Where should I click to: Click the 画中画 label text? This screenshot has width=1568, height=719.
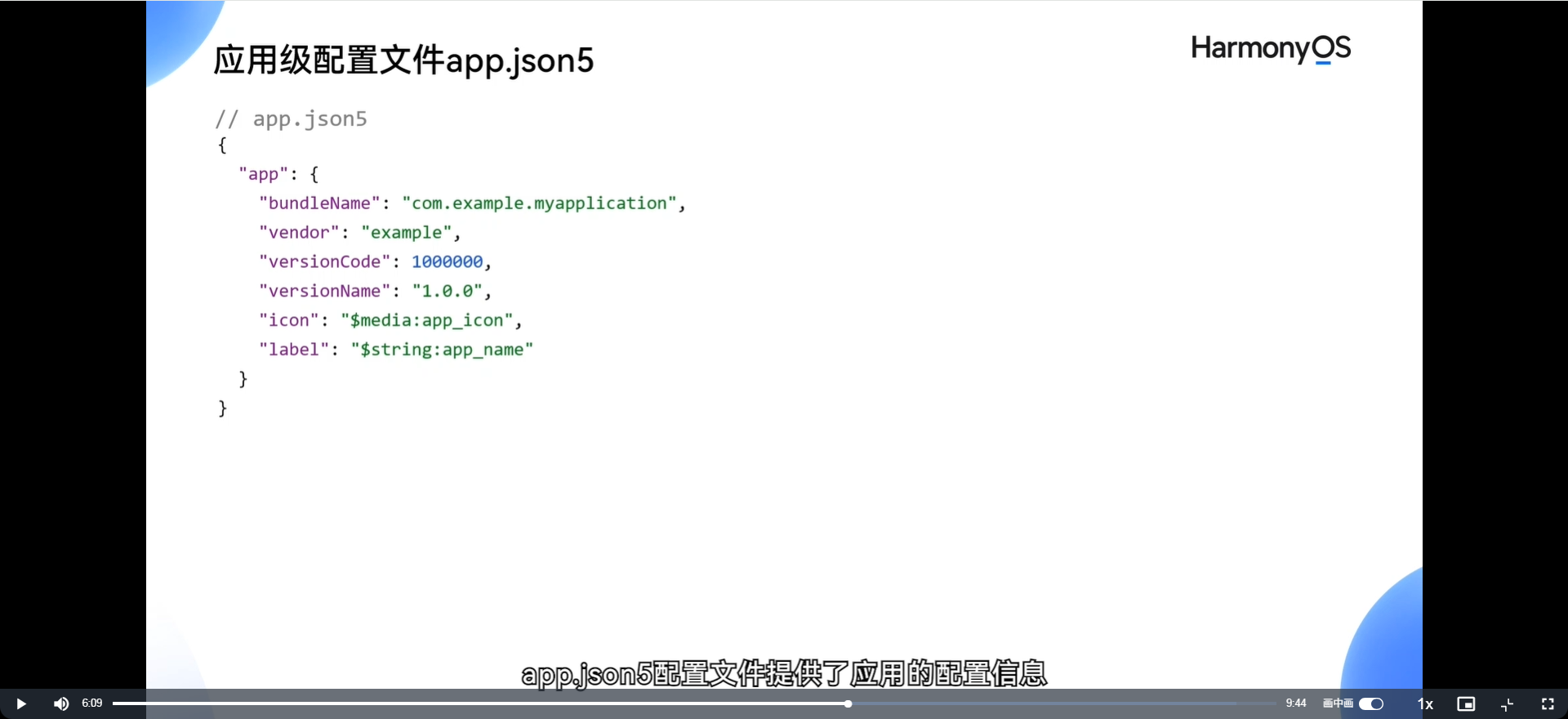(1338, 703)
